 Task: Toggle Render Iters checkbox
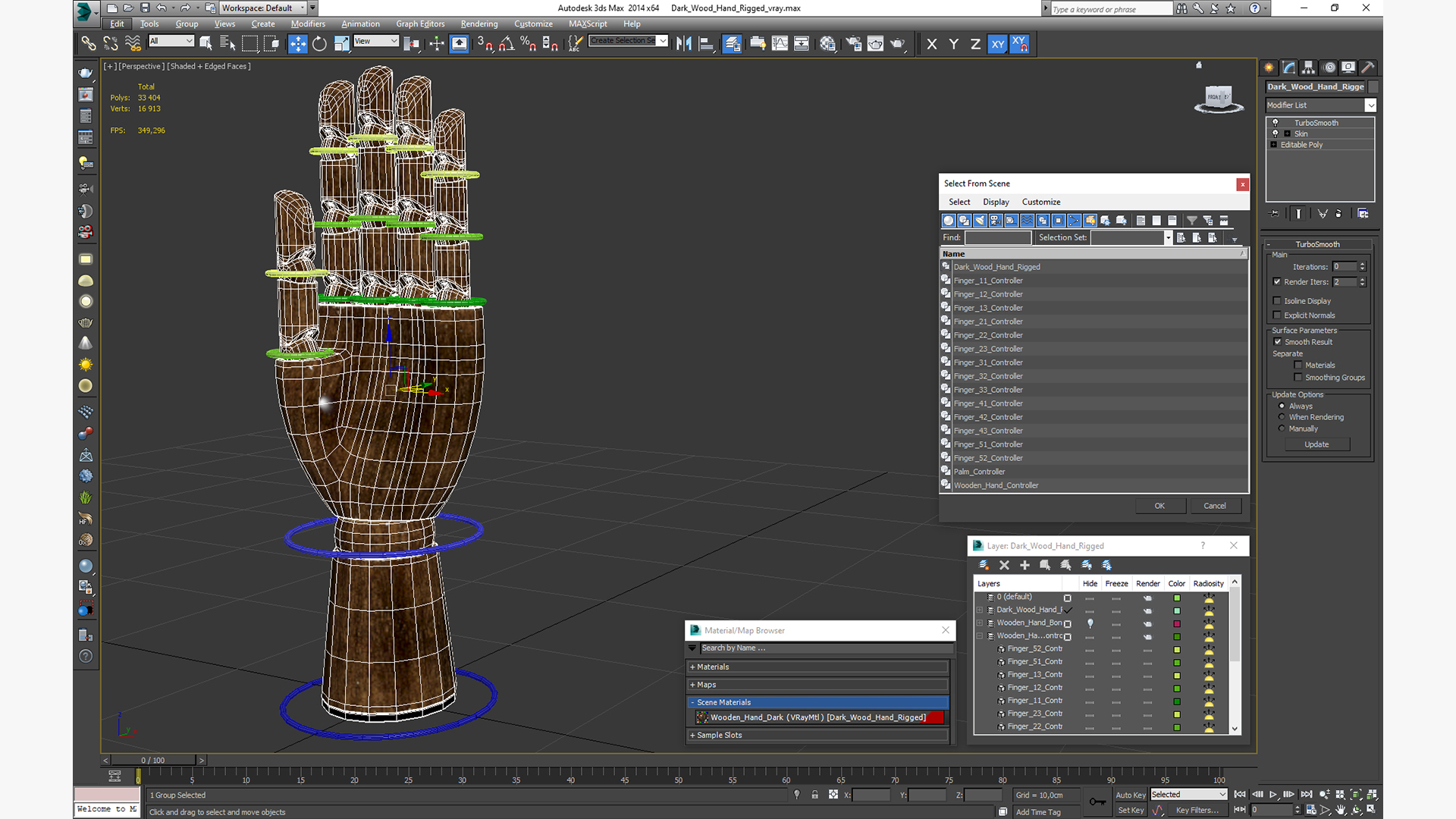pos(1277,281)
